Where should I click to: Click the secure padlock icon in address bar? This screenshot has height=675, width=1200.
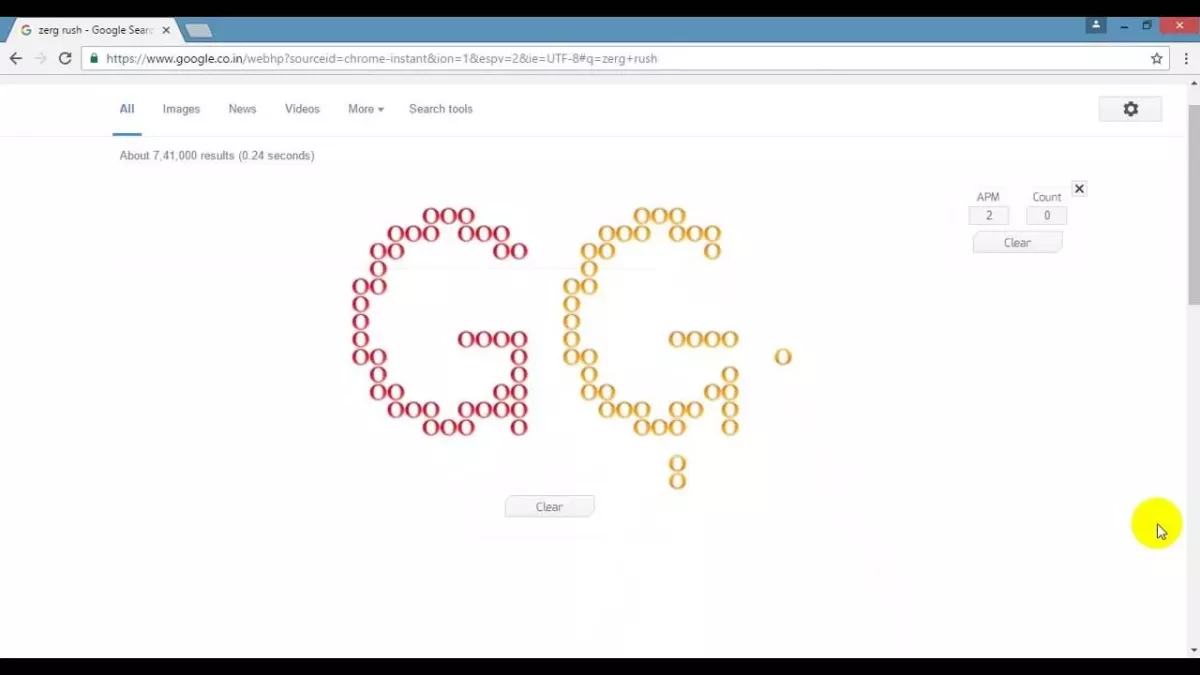point(94,59)
